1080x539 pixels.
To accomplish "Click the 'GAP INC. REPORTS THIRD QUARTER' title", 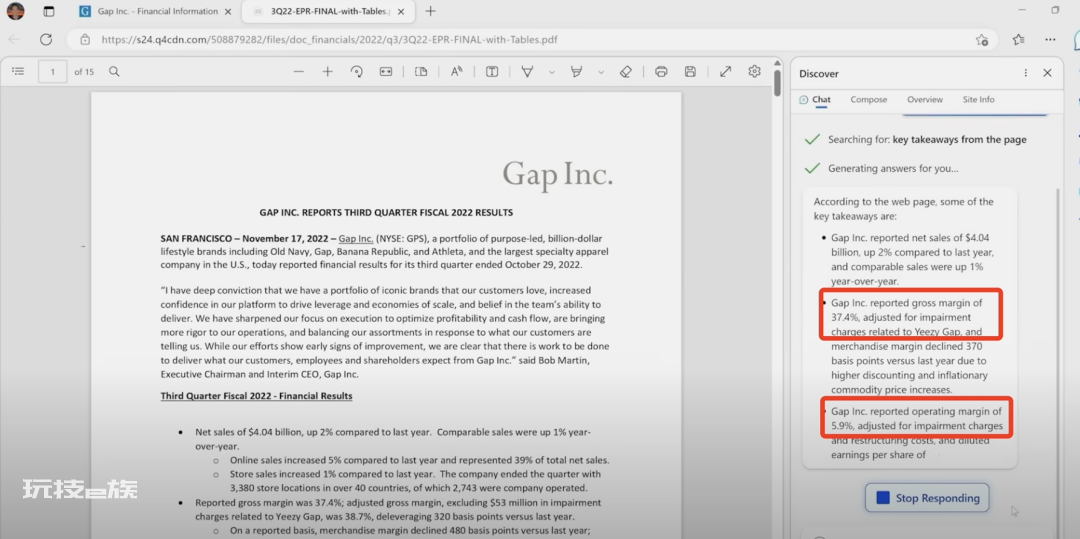I will tap(386, 213).
